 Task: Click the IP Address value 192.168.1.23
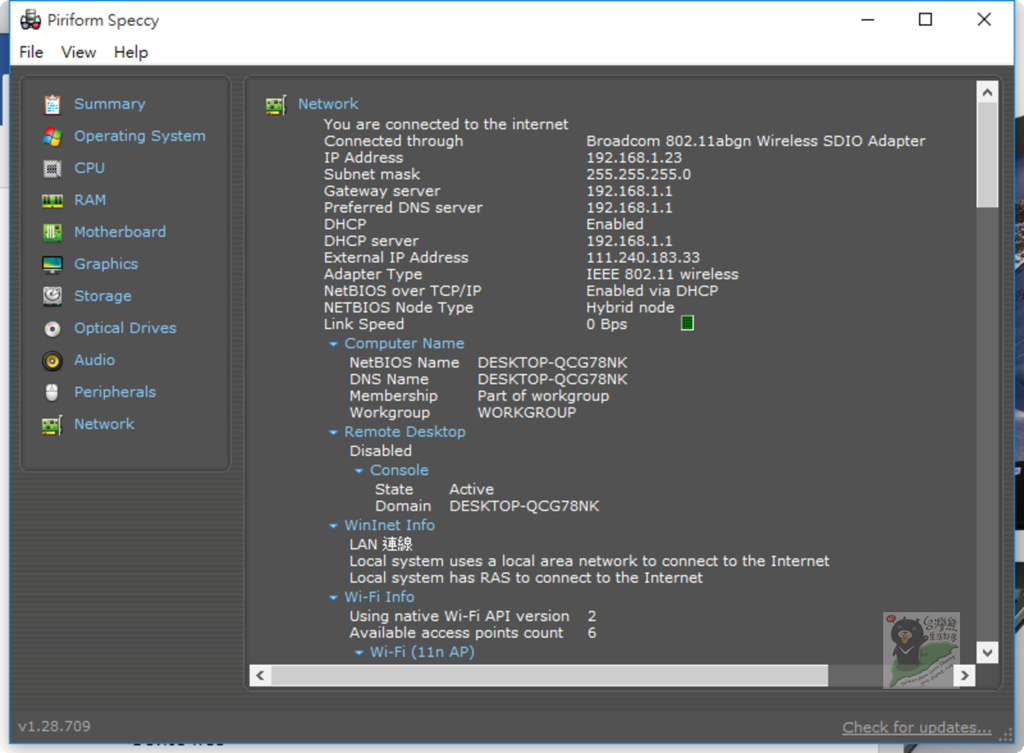(x=634, y=158)
